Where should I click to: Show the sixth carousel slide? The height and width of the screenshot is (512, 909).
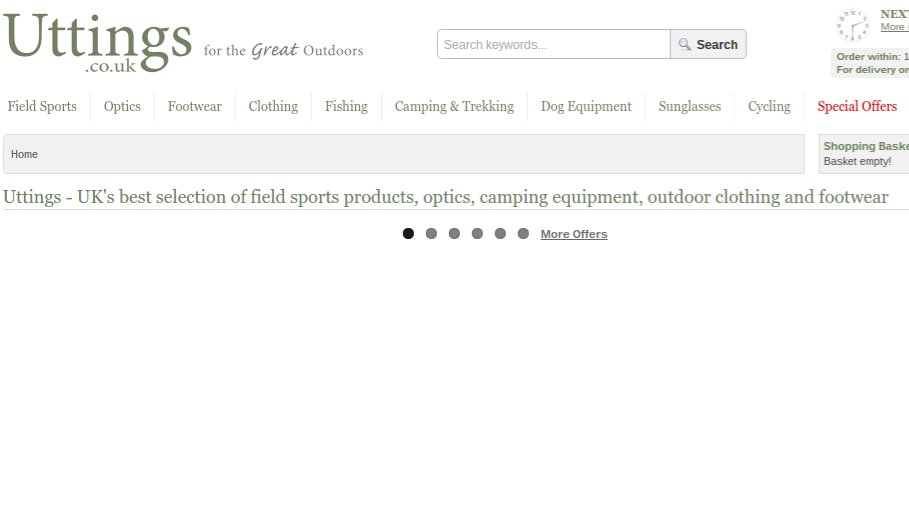click(523, 233)
